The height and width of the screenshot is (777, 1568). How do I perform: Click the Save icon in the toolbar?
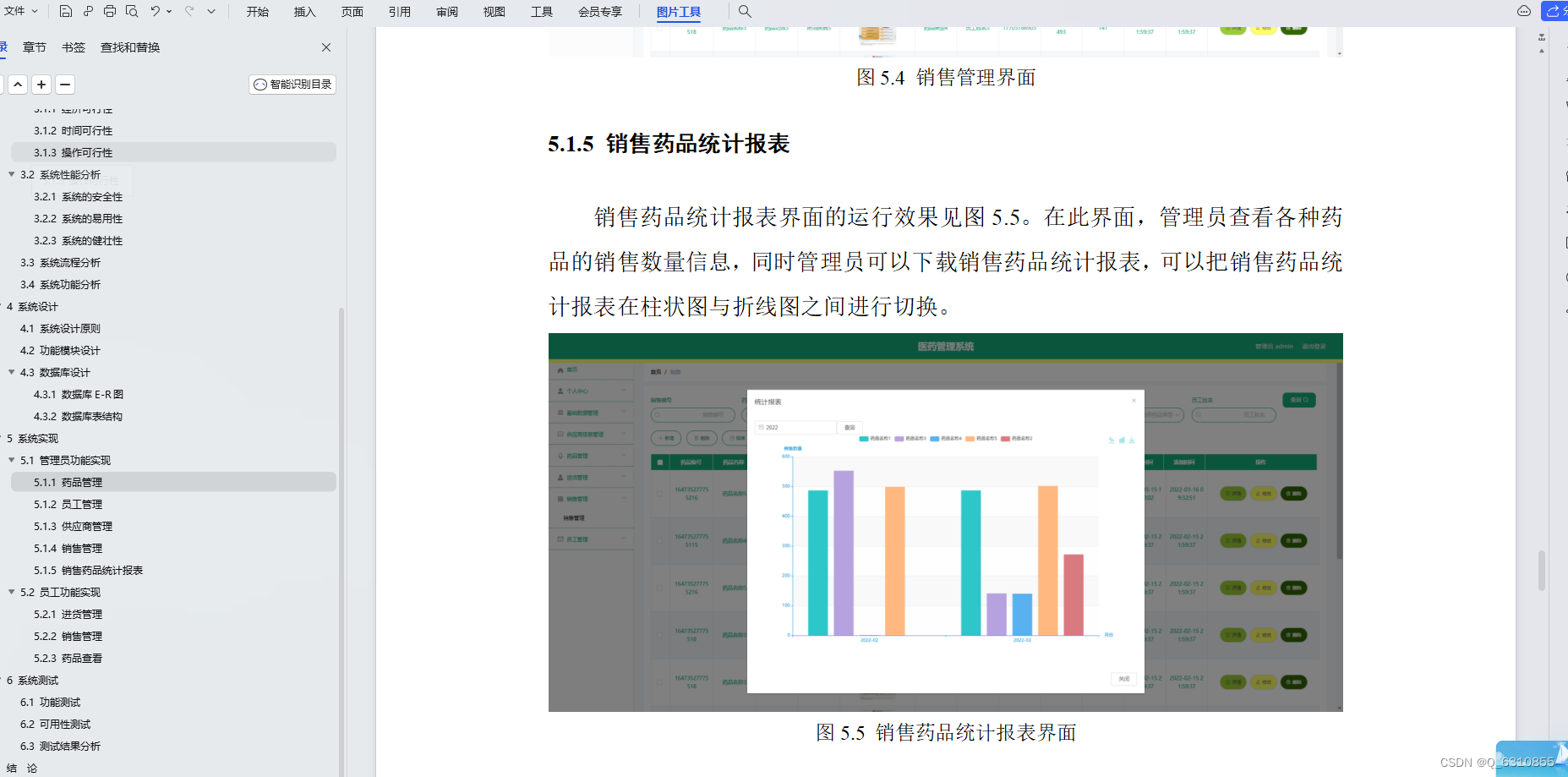click(x=66, y=11)
